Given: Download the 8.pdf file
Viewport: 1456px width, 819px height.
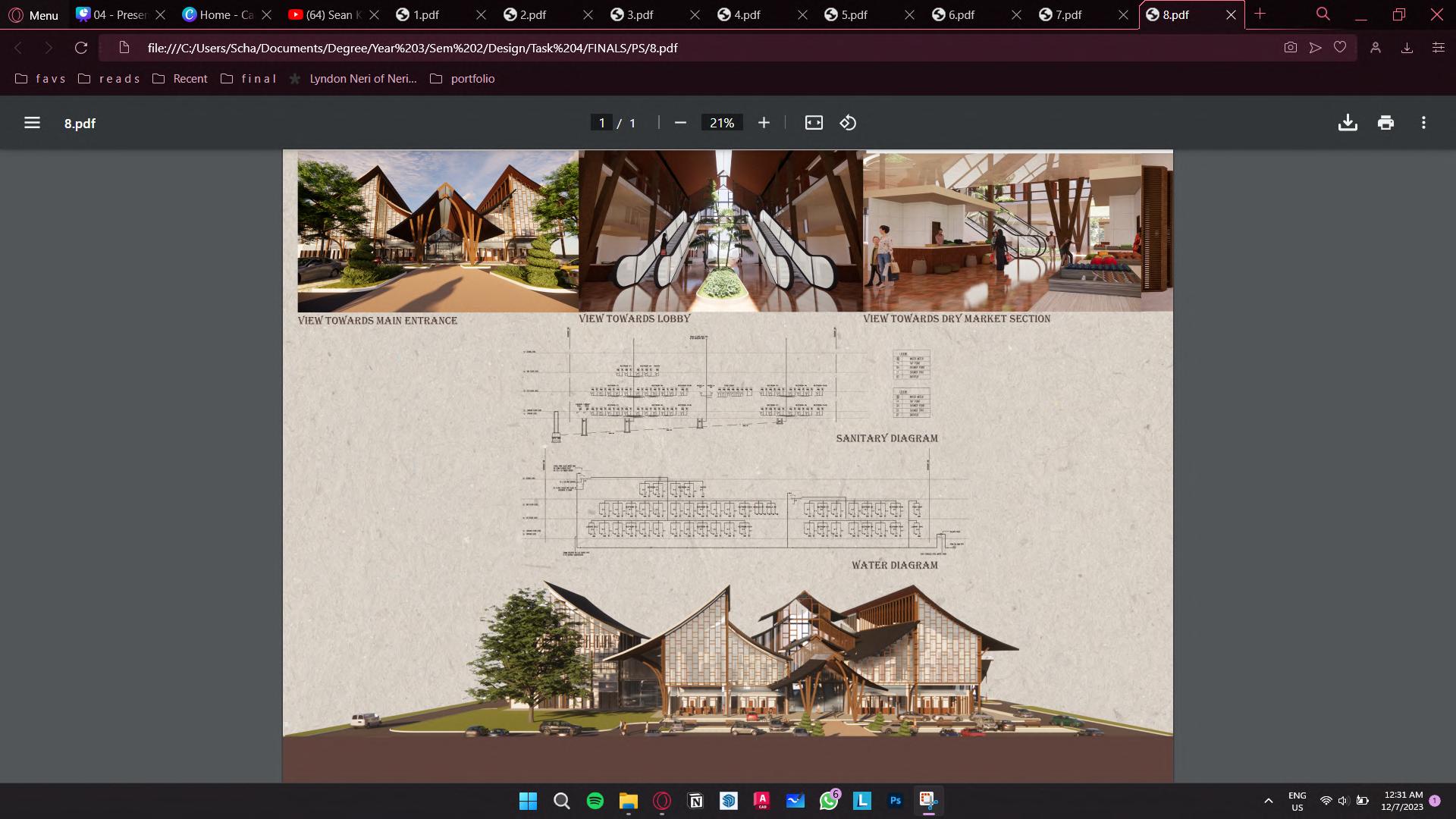Looking at the screenshot, I should point(1348,123).
